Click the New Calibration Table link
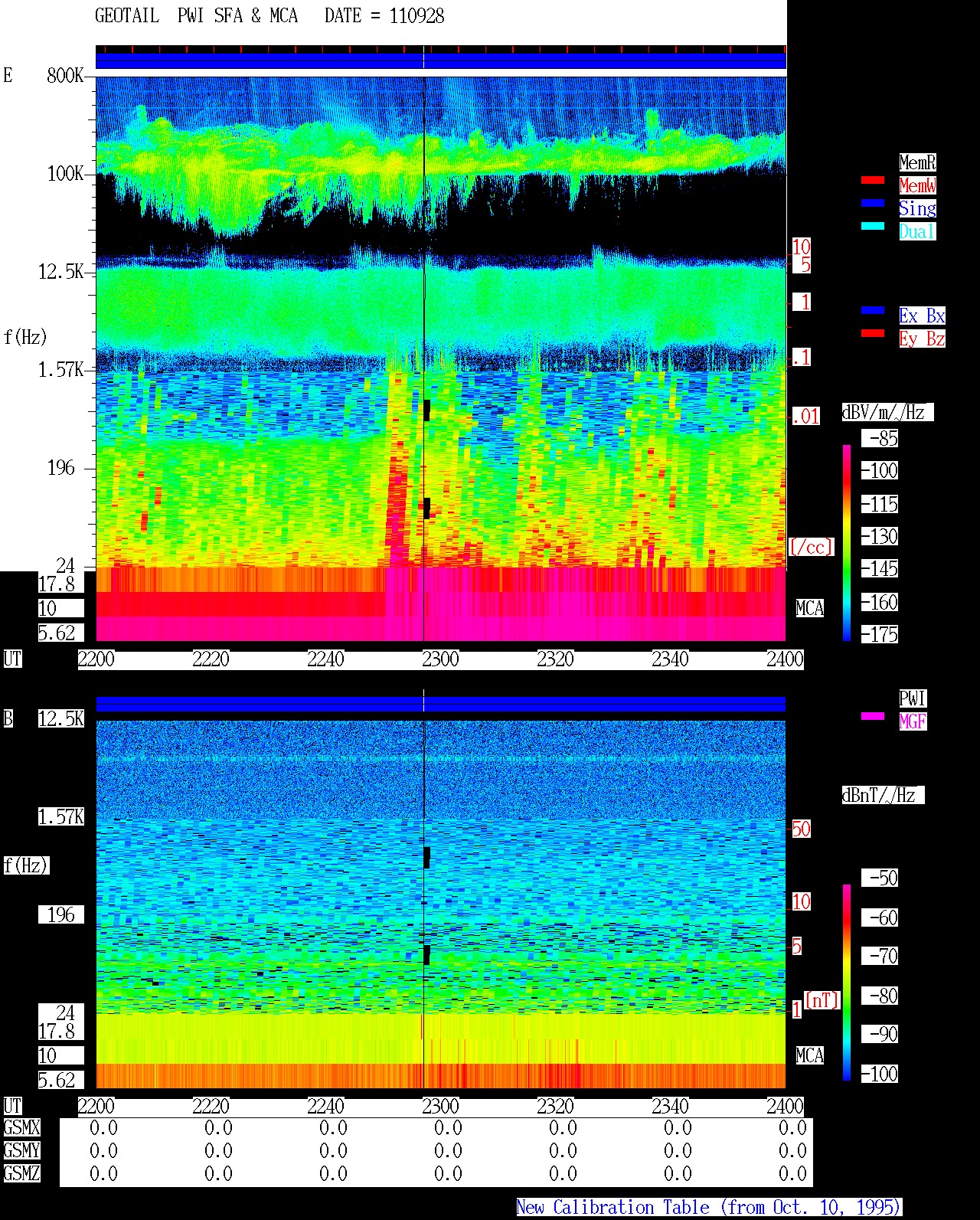Screen dimensions: 980x1220 (709, 1208)
